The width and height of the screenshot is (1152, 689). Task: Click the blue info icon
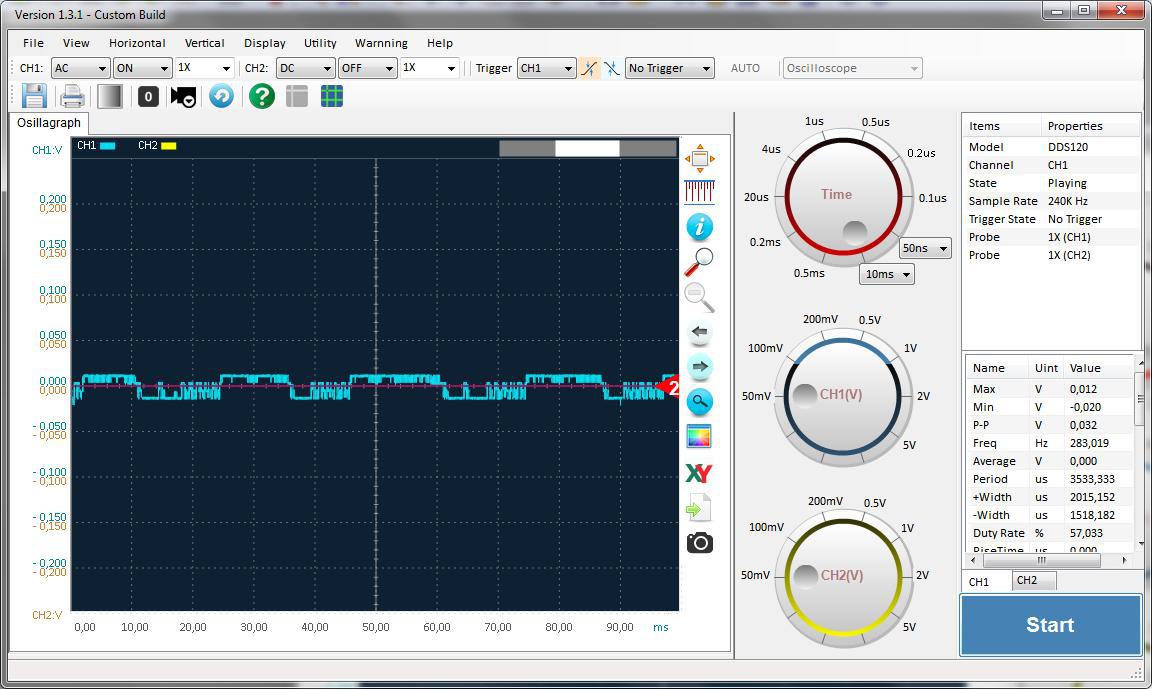pos(699,227)
